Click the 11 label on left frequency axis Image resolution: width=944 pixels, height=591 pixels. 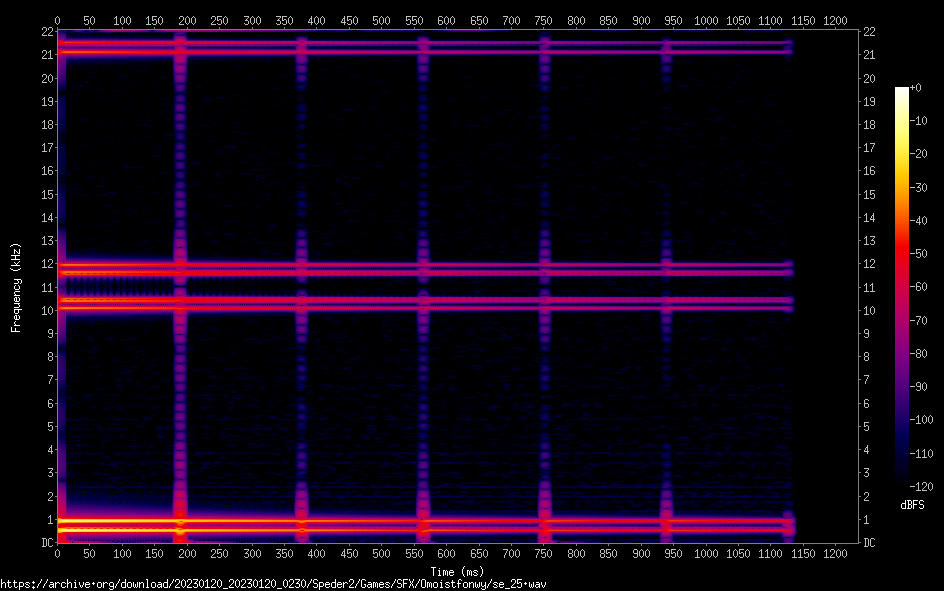coord(45,288)
